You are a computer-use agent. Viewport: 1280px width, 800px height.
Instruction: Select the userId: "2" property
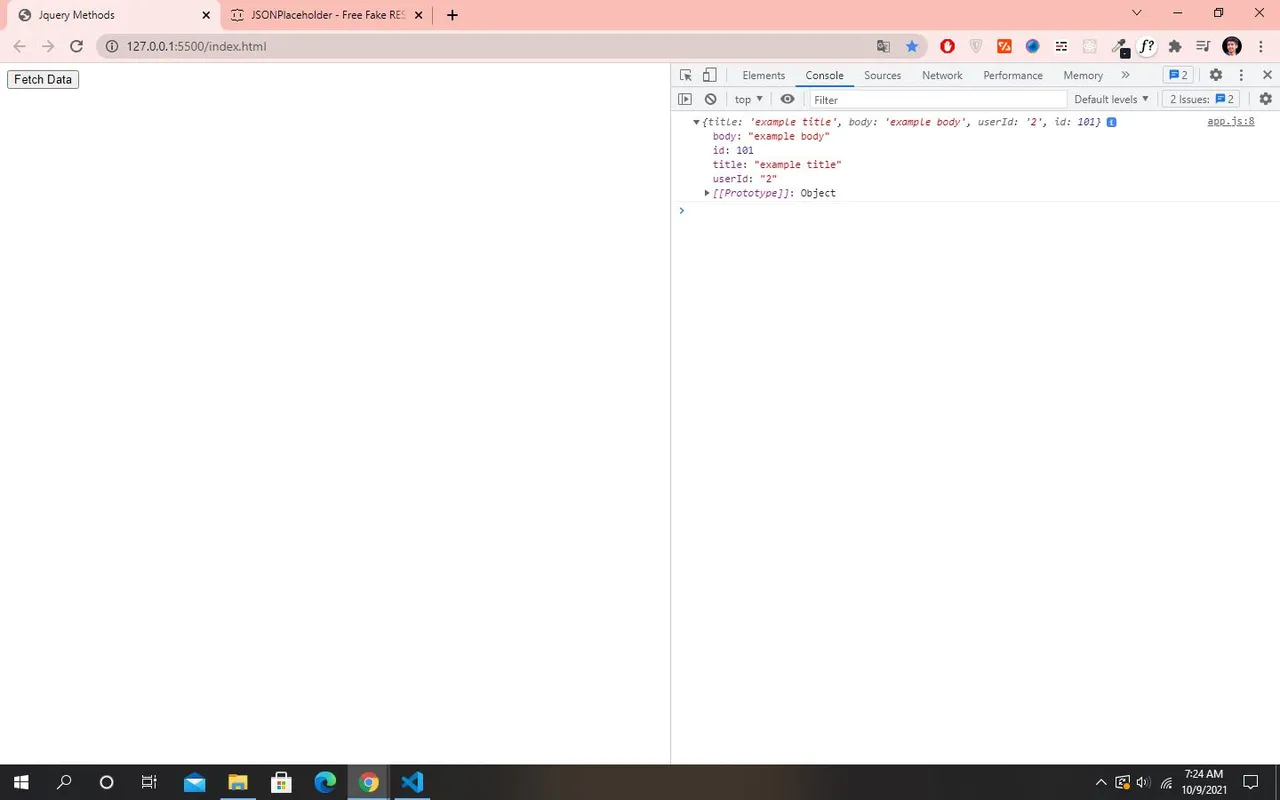pos(745,179)
